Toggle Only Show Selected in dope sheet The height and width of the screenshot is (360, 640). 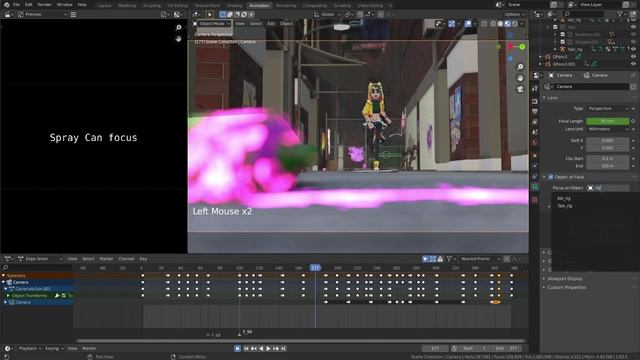click(425, 259)
